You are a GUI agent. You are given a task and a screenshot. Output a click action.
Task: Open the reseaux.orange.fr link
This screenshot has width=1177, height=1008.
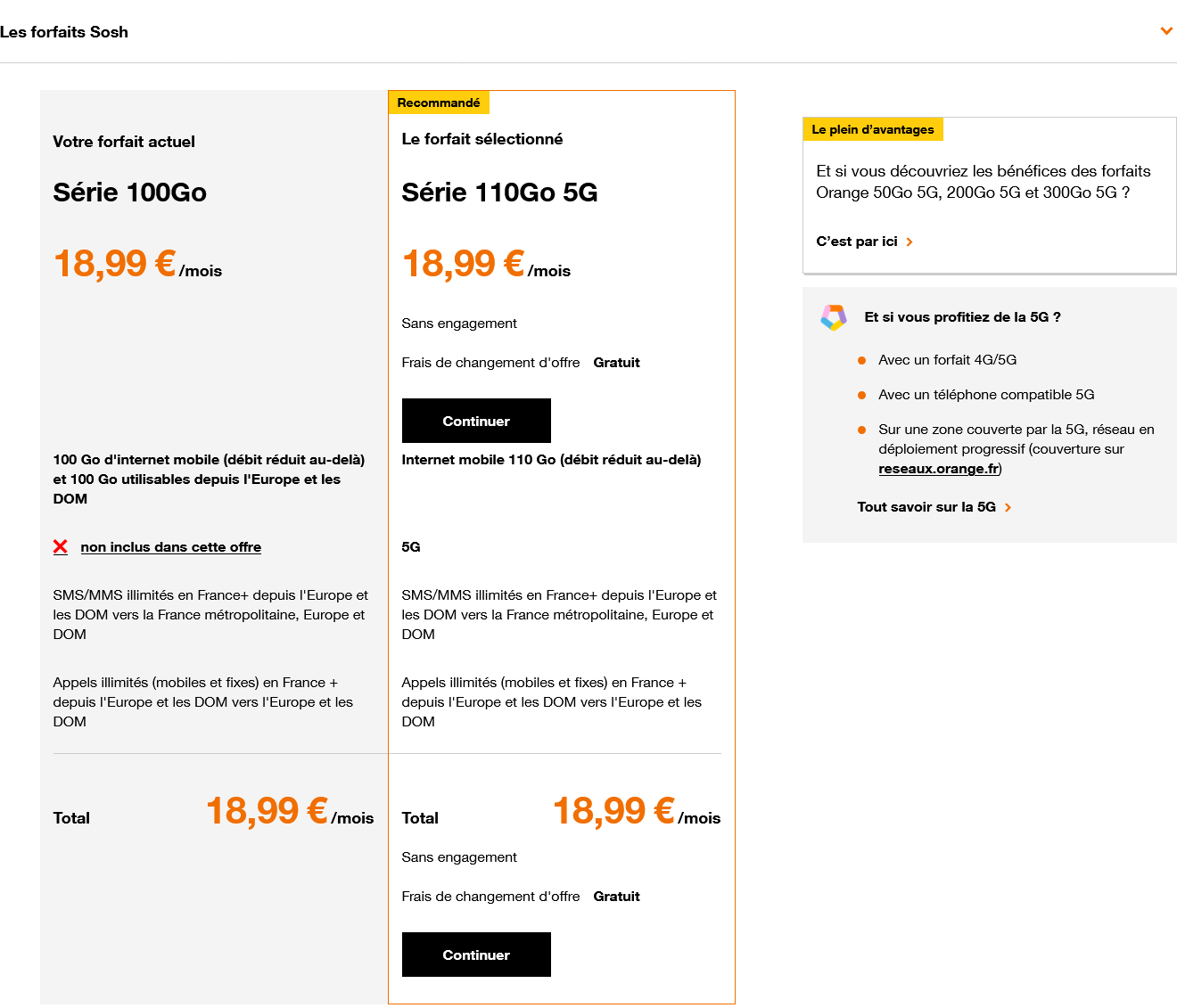[939, 469]
